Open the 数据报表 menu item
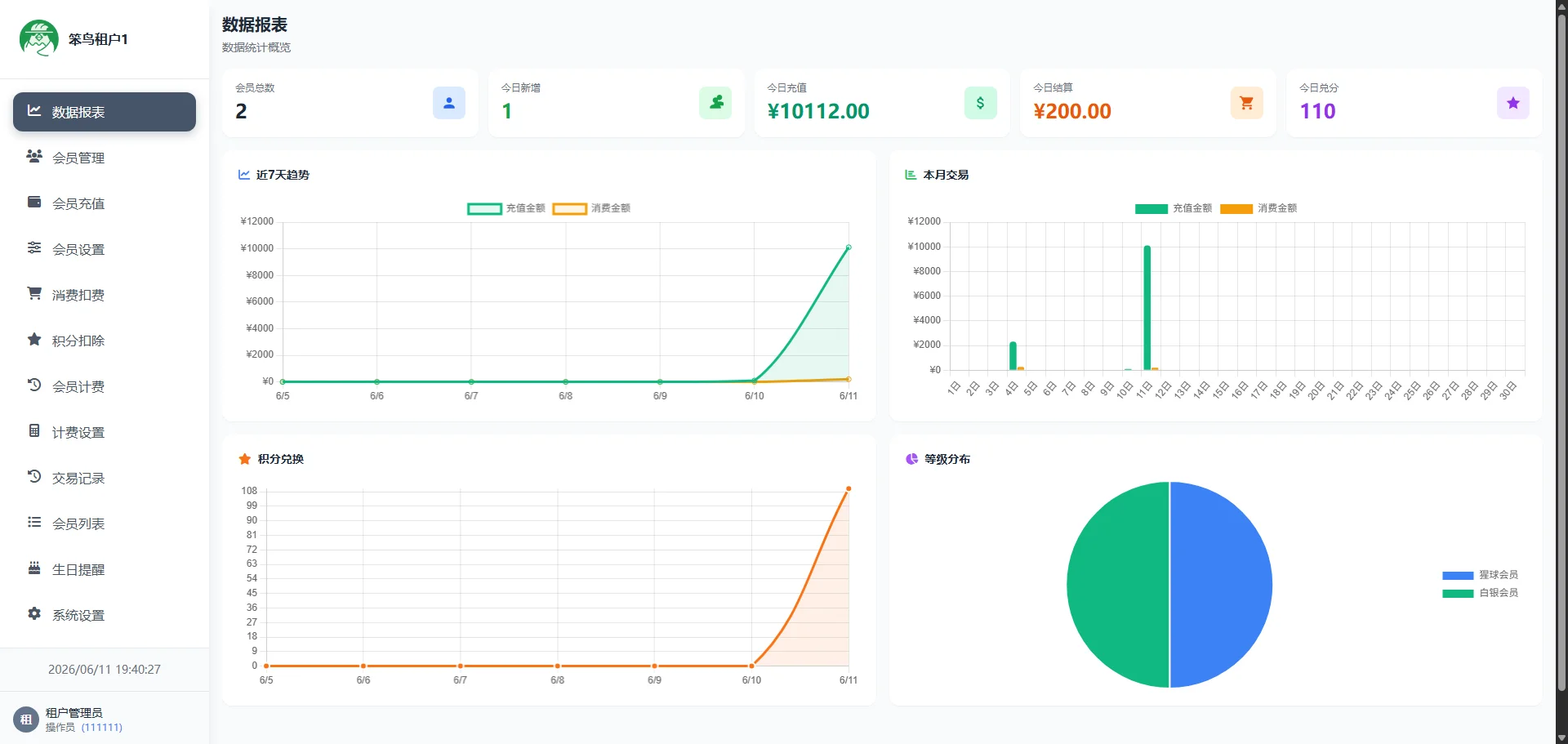 (x=105, y=112)
